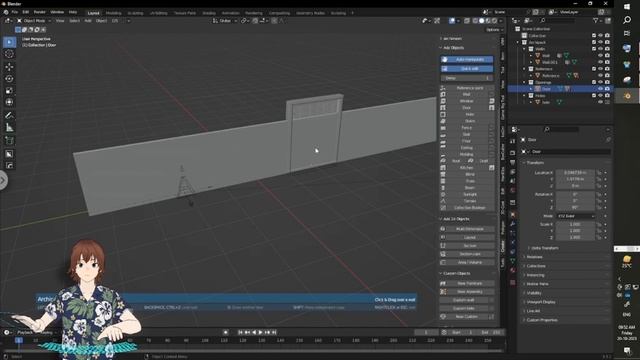Click the timeline playhead marker
This screenshot has width=640, height=360.
(x=19, y=340)
